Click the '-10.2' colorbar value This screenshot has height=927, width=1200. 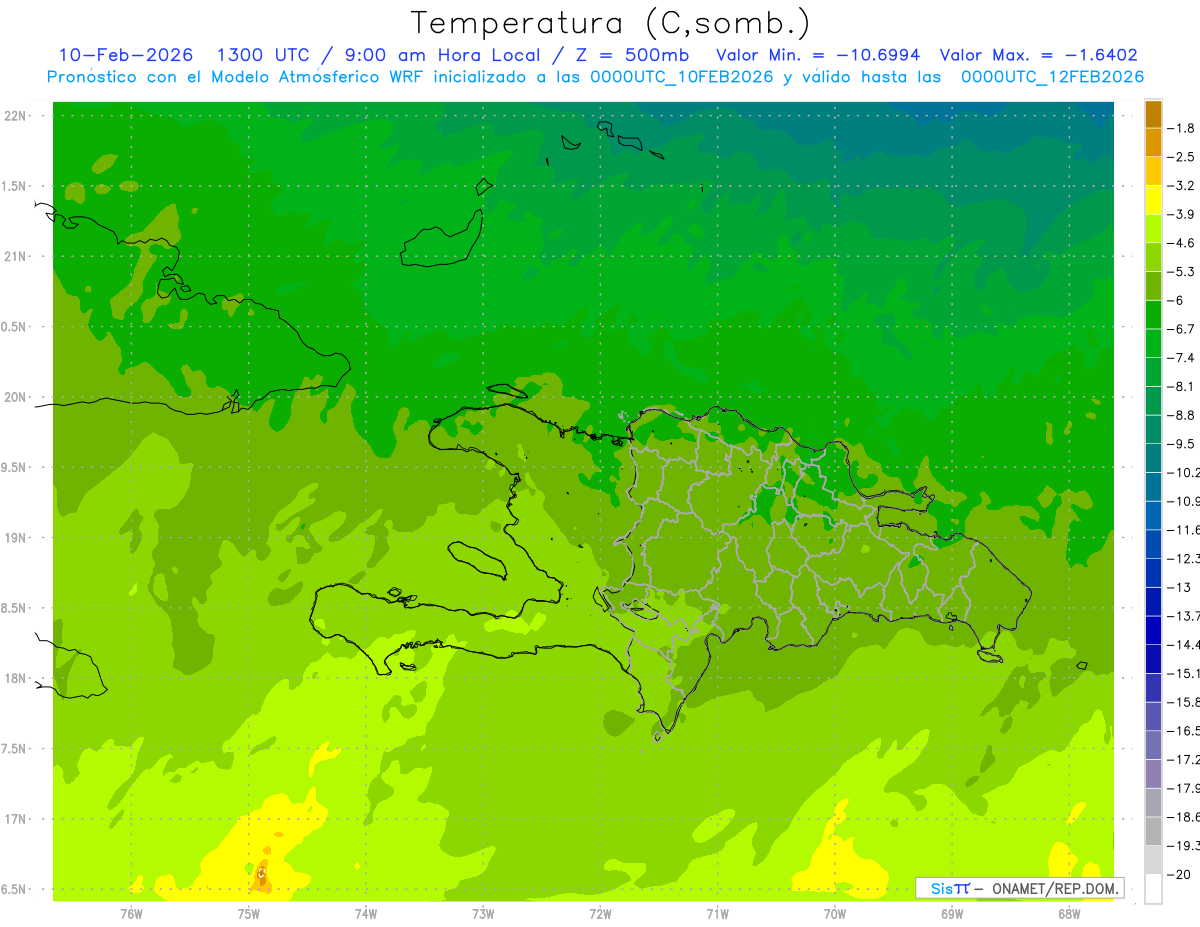[1184, 472]
